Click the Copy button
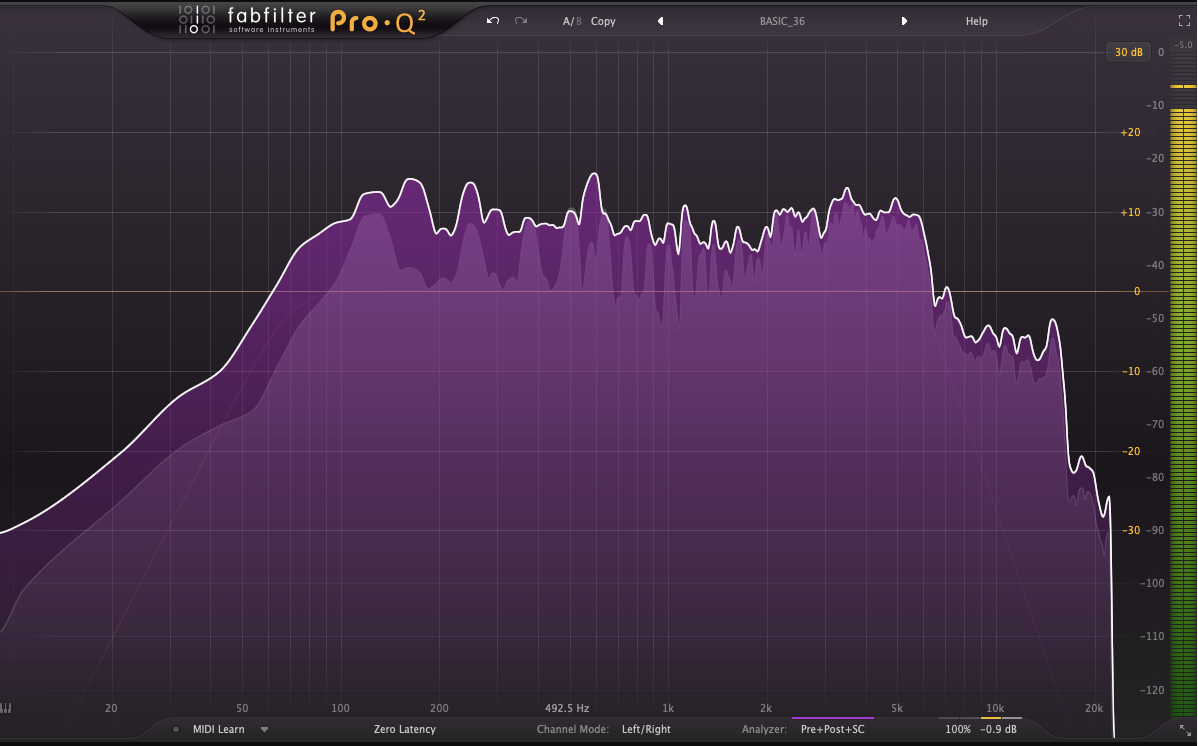1198x746 pixels. click(603, 21)
